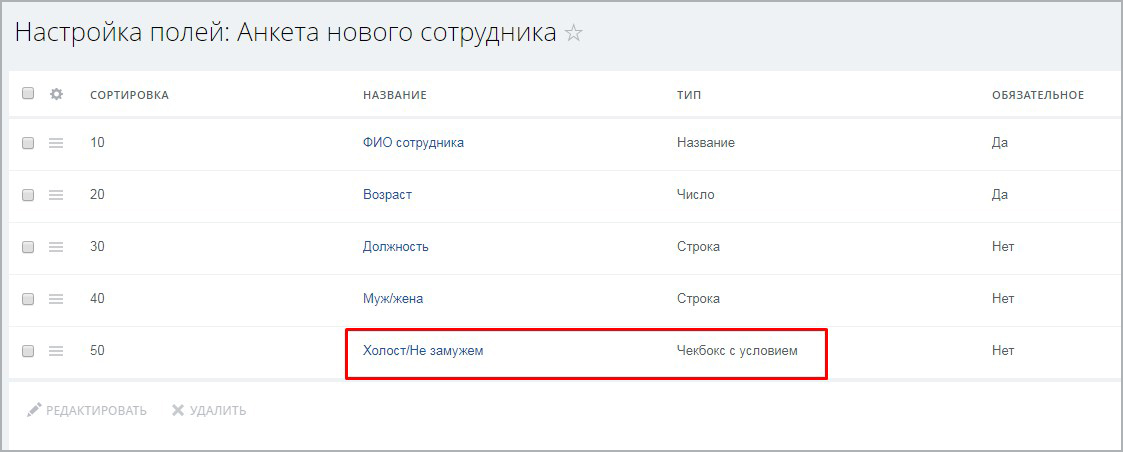Screen dimensions: 1123x452
Task: Click the sort value 20
Action: [x=97, y=195]
